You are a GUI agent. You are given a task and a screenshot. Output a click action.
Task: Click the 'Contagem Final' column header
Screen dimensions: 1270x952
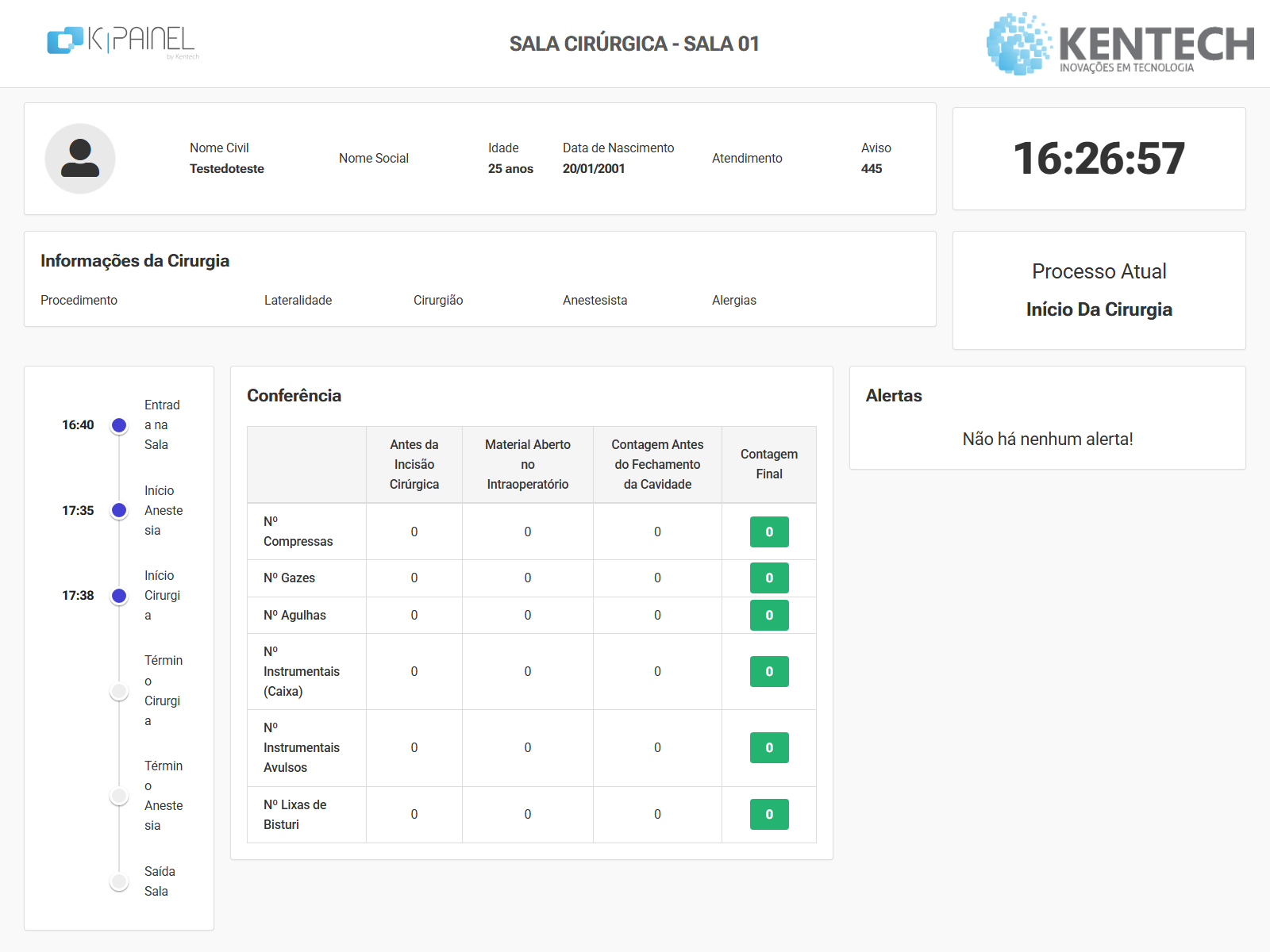[769, 464]
